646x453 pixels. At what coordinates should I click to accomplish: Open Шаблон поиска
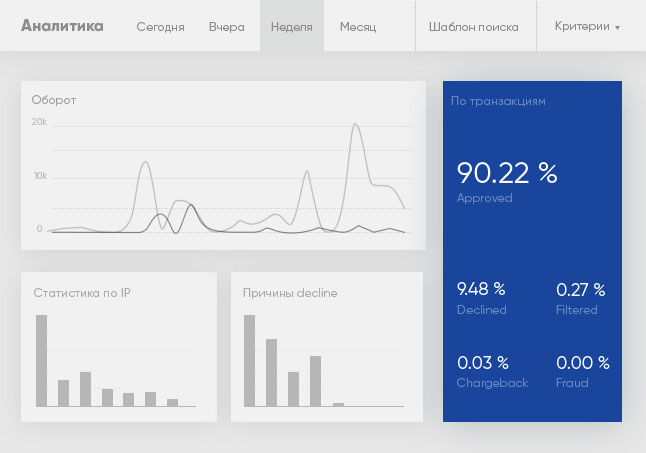(x=473, y=27)
